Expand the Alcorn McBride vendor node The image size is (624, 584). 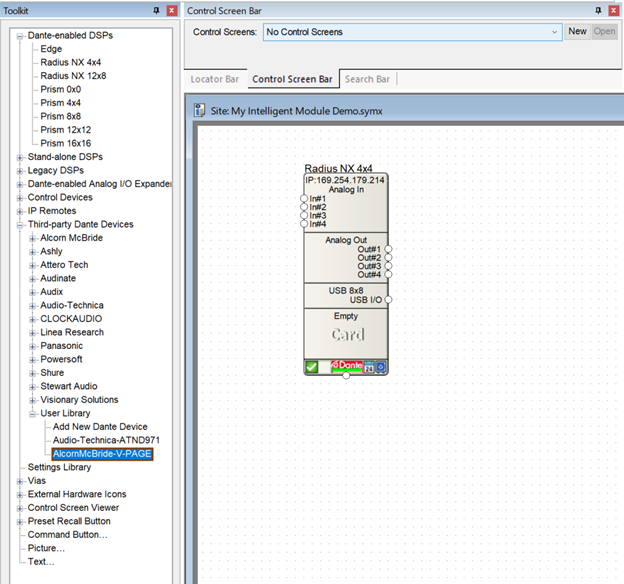click(x=32, y=238)
